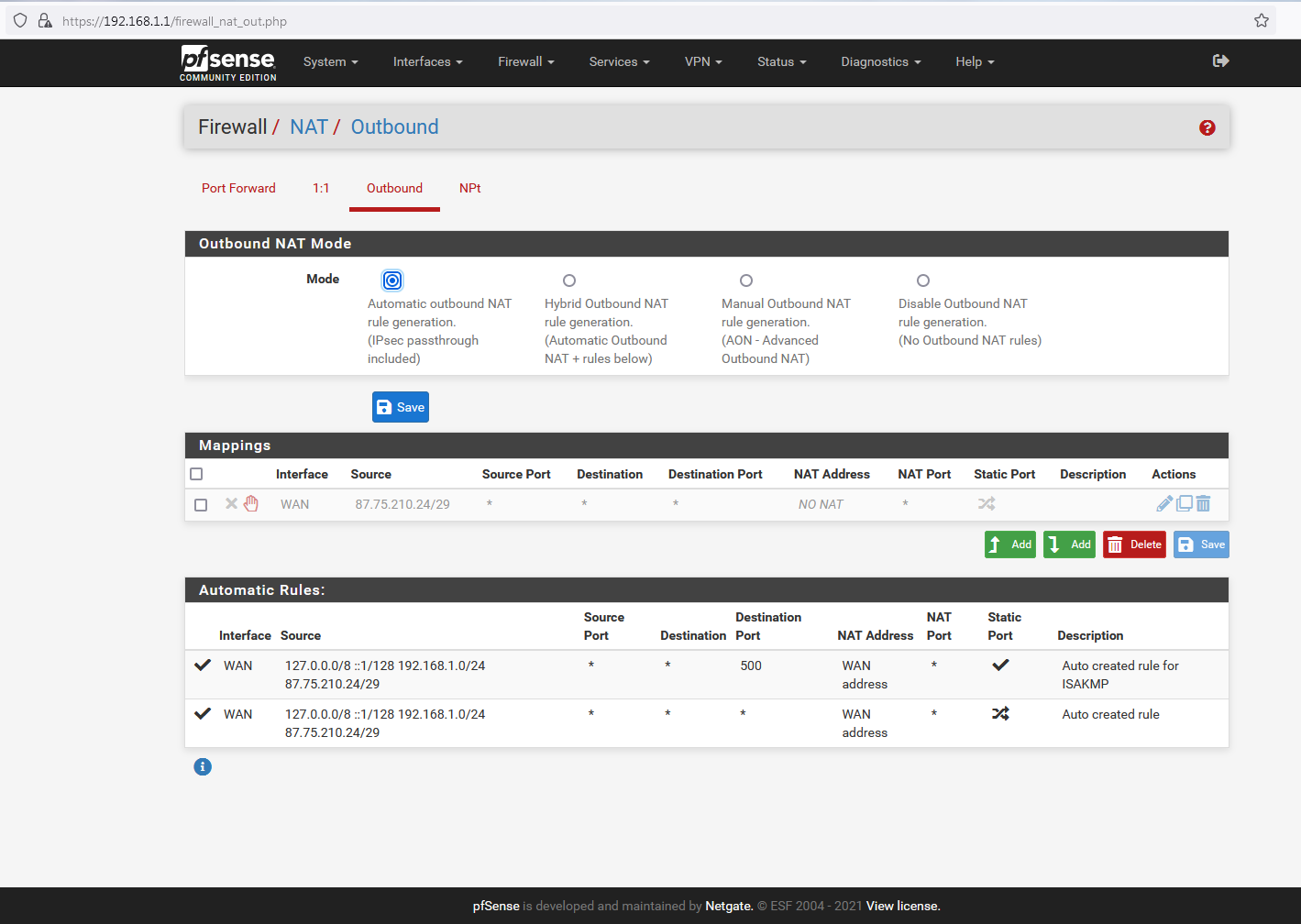Click the blue info icon below Automatic Rules
This screenshot has height=924, width=1301.
(203, 766)
